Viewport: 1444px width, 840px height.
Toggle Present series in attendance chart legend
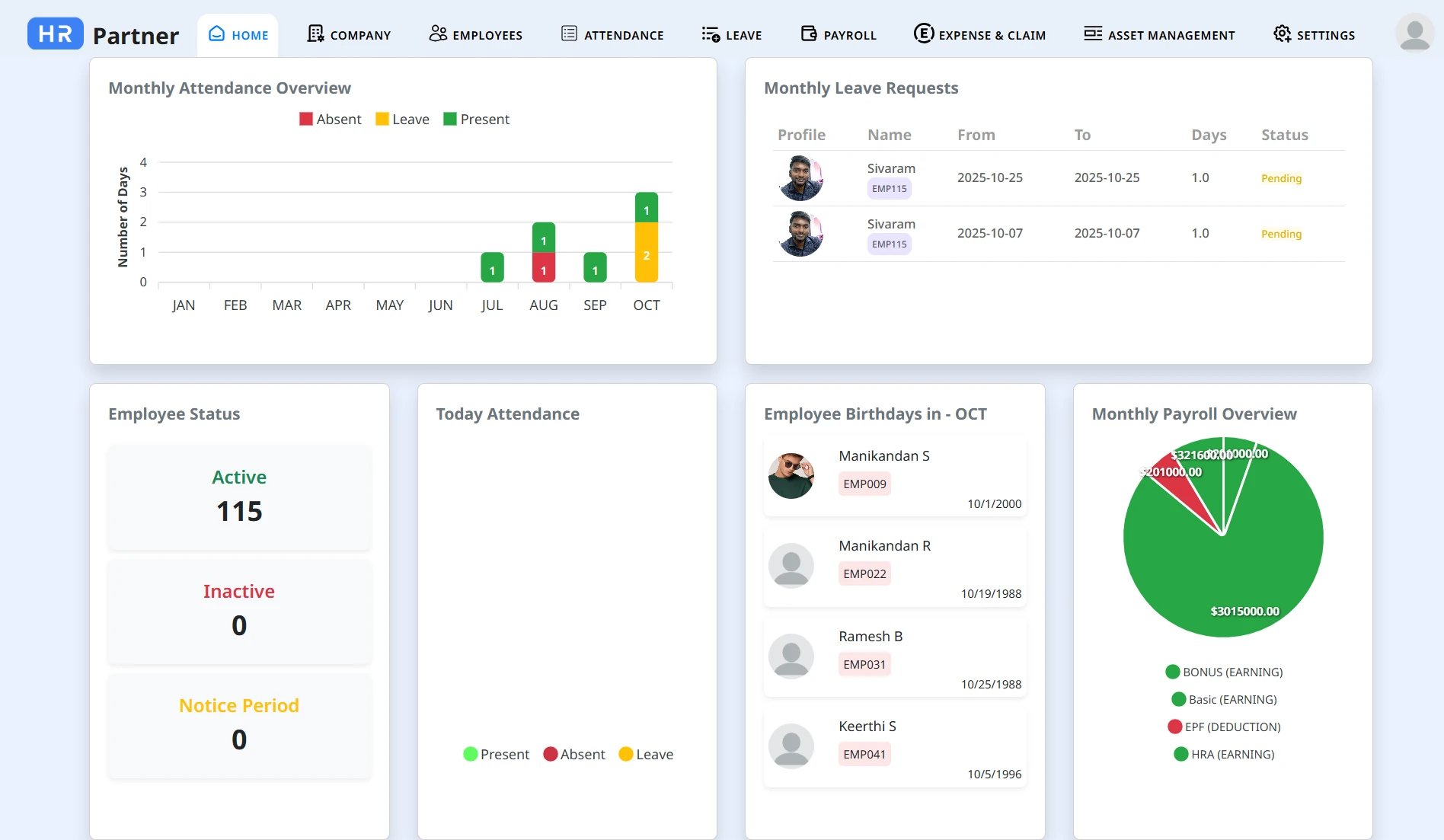[476, 120]
